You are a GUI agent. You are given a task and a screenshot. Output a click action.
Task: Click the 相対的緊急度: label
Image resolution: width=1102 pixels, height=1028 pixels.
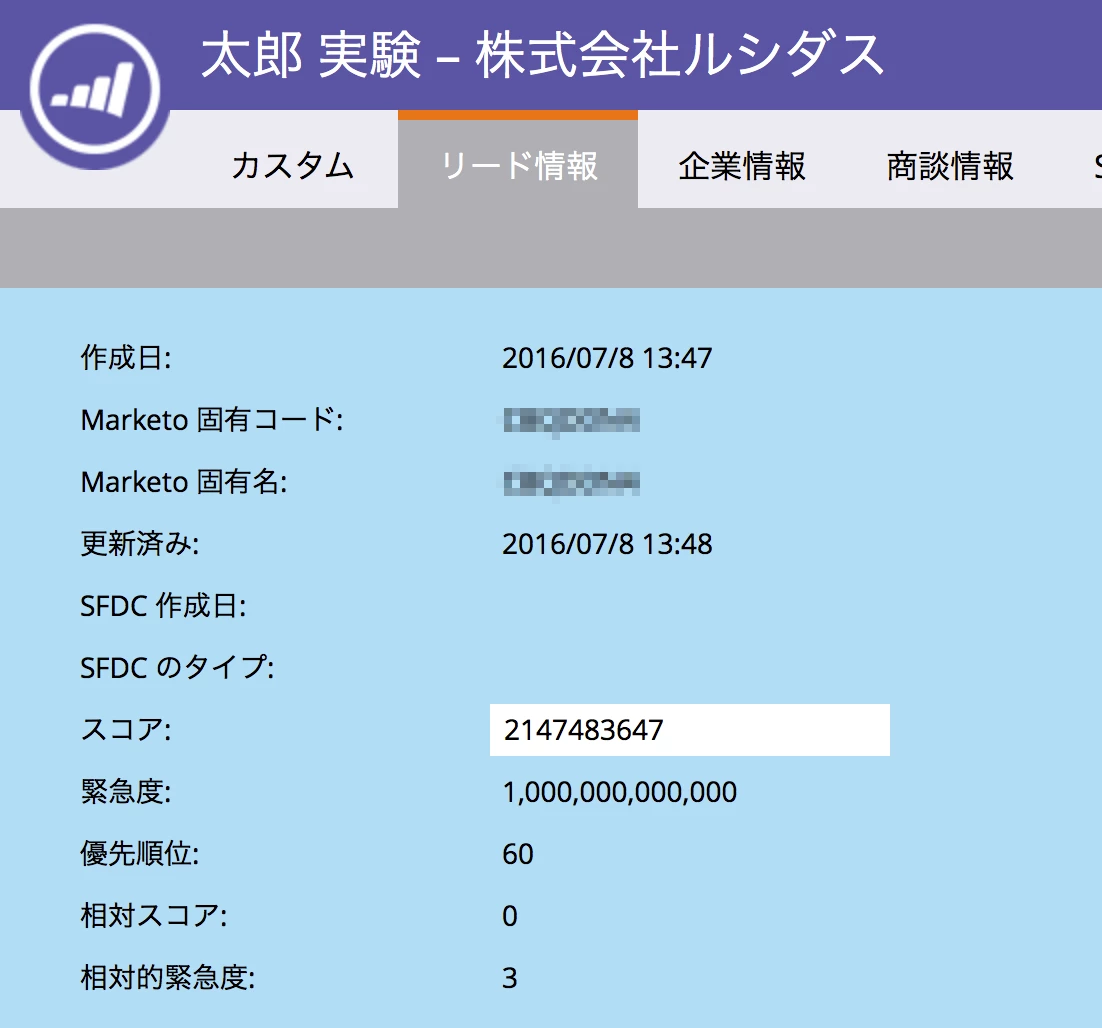[x=168, y=977]
